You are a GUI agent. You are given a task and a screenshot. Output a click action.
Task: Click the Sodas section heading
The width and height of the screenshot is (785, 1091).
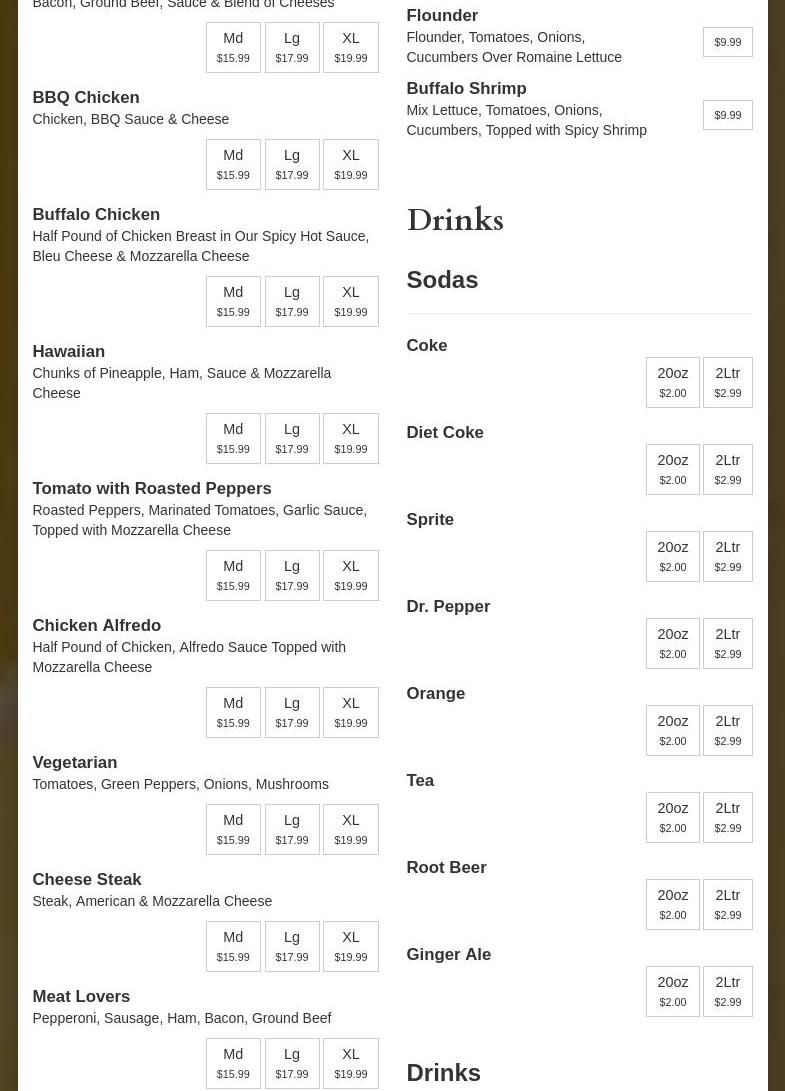click(x=442, y=280)
